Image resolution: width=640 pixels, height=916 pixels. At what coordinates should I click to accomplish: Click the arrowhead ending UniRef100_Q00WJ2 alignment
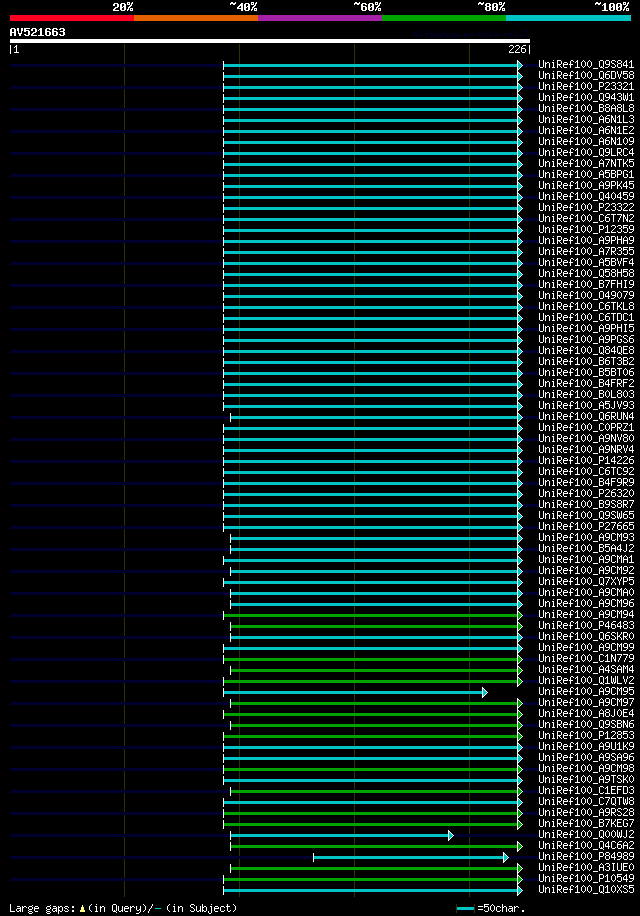coord(451,835)
